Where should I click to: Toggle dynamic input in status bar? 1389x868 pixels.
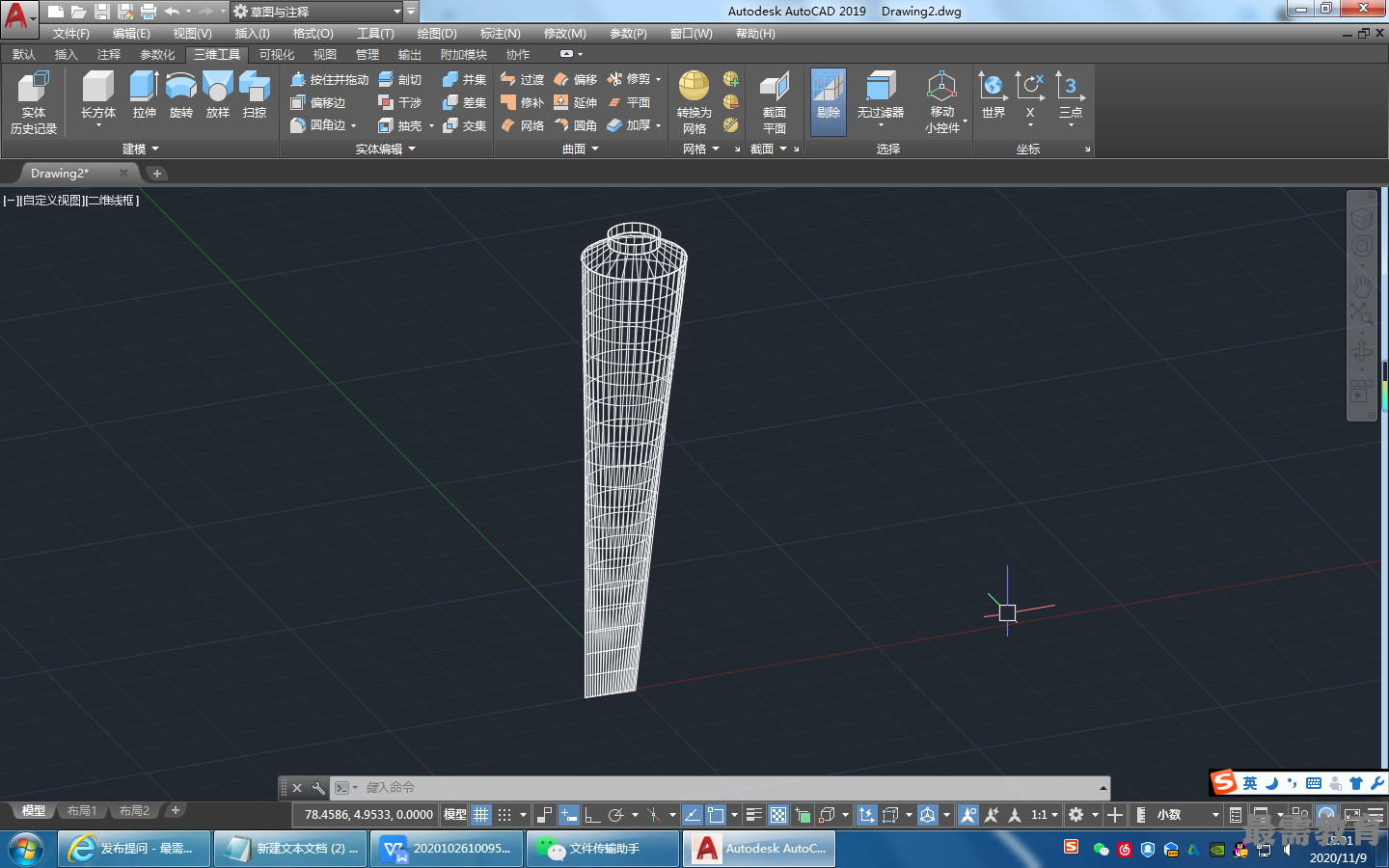[569, 815]
